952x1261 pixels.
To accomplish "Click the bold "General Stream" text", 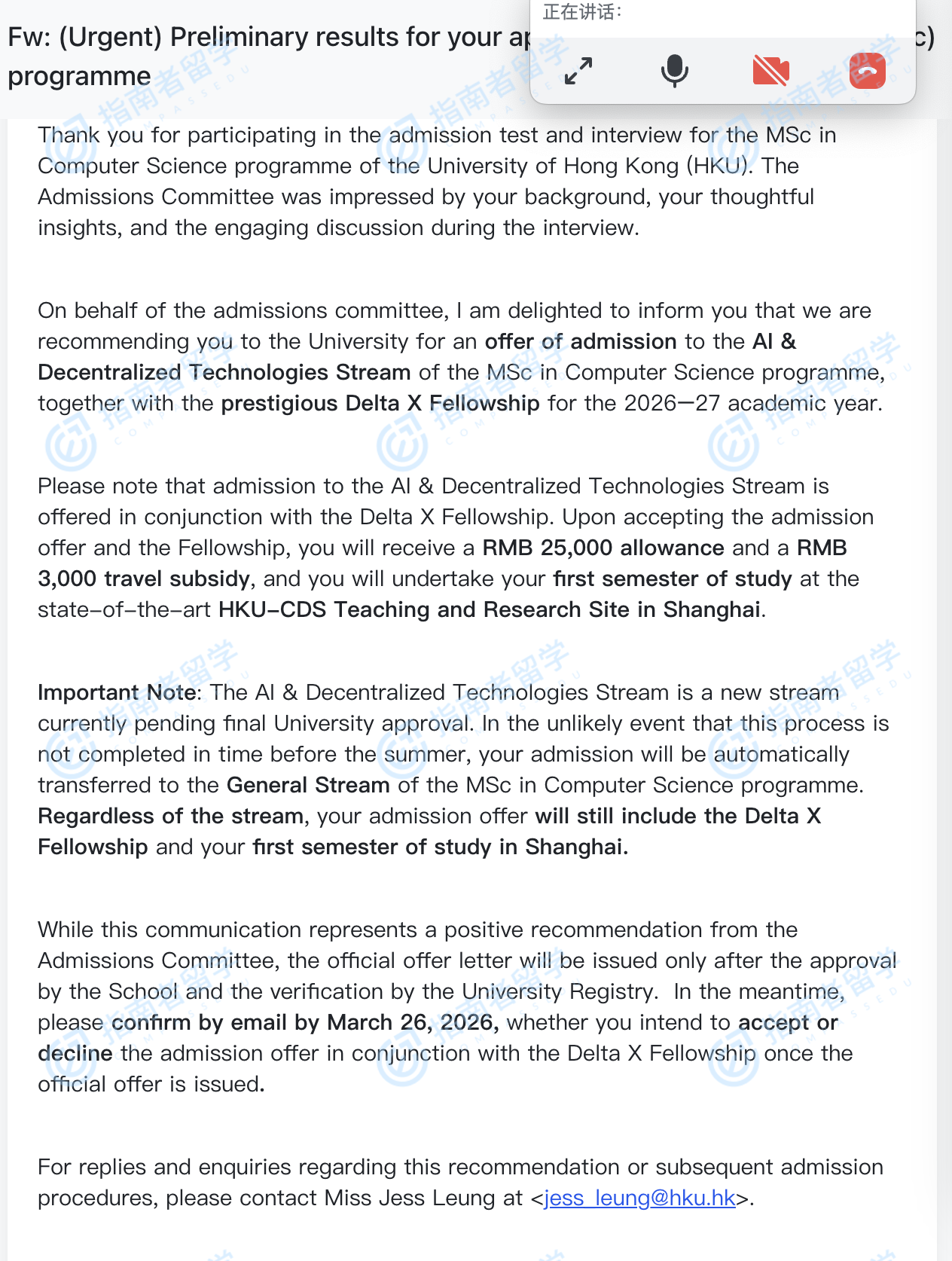I will [x=308, y=785].
